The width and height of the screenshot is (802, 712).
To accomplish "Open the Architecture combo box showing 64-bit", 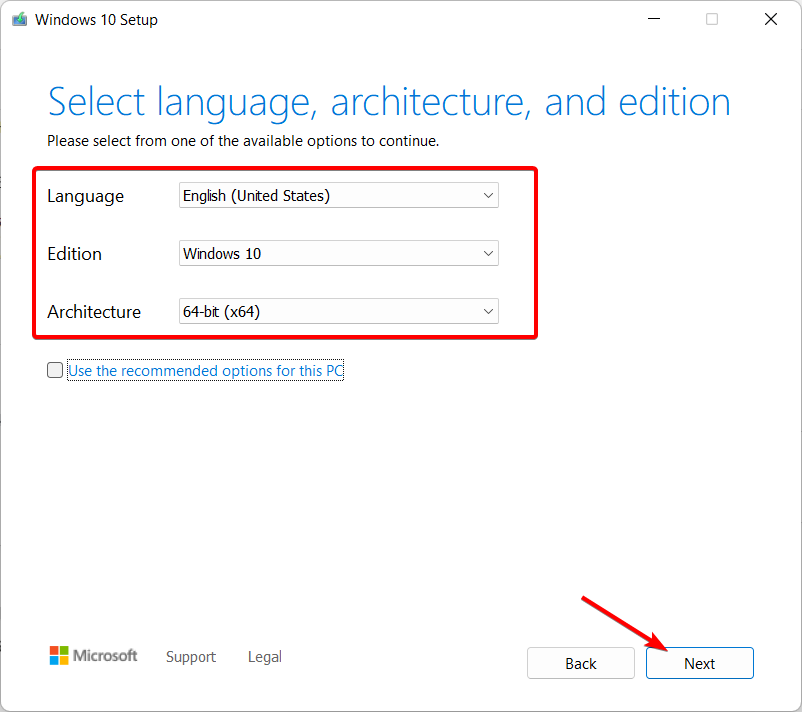I will coord(339,311).
